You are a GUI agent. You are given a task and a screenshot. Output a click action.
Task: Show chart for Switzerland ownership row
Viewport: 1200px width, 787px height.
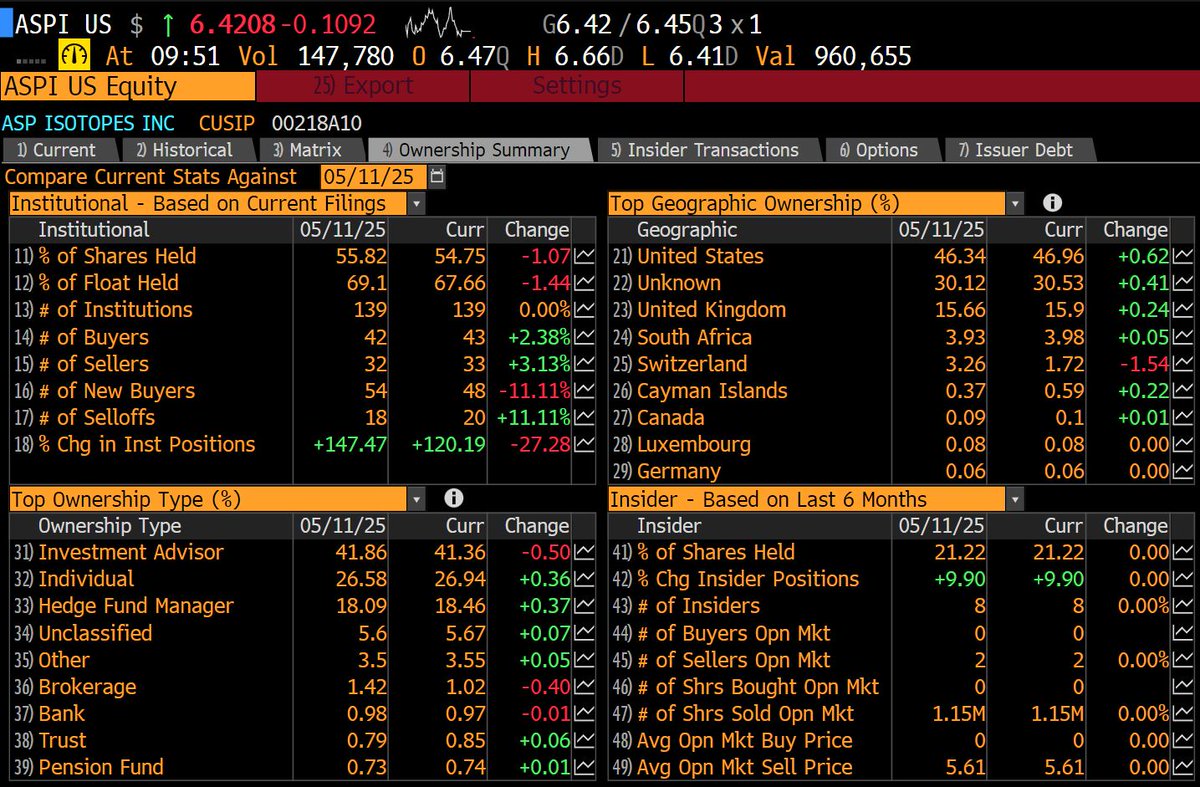point(1183,364)
